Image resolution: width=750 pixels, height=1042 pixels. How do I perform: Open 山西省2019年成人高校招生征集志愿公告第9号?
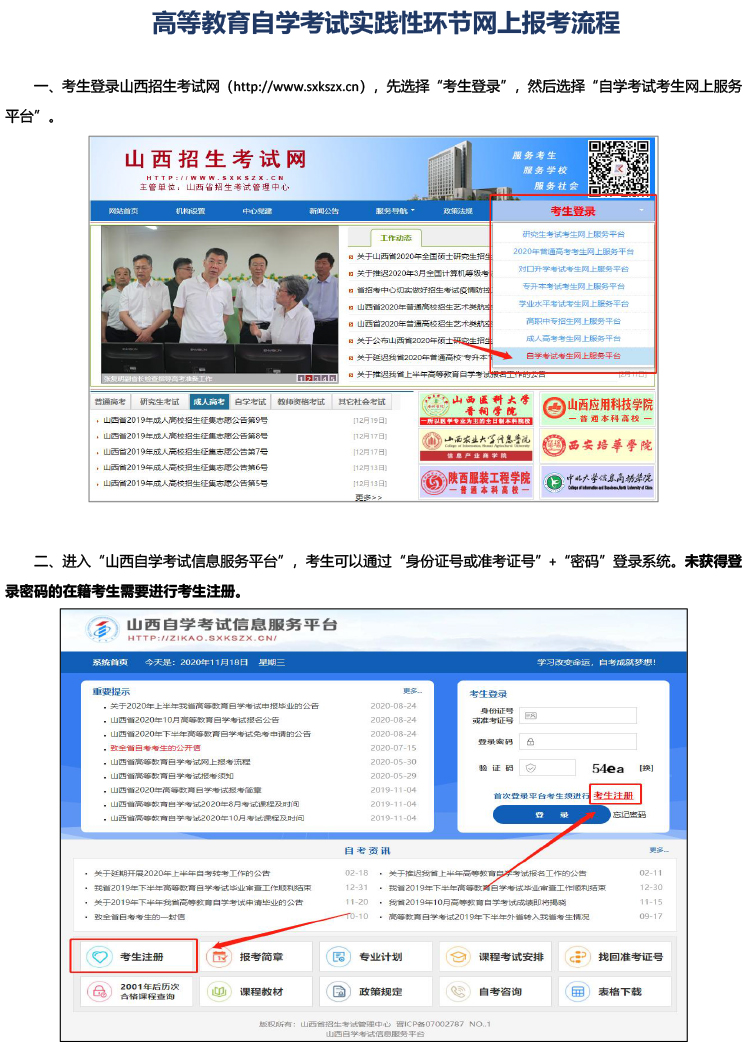[x=185, y=421]
